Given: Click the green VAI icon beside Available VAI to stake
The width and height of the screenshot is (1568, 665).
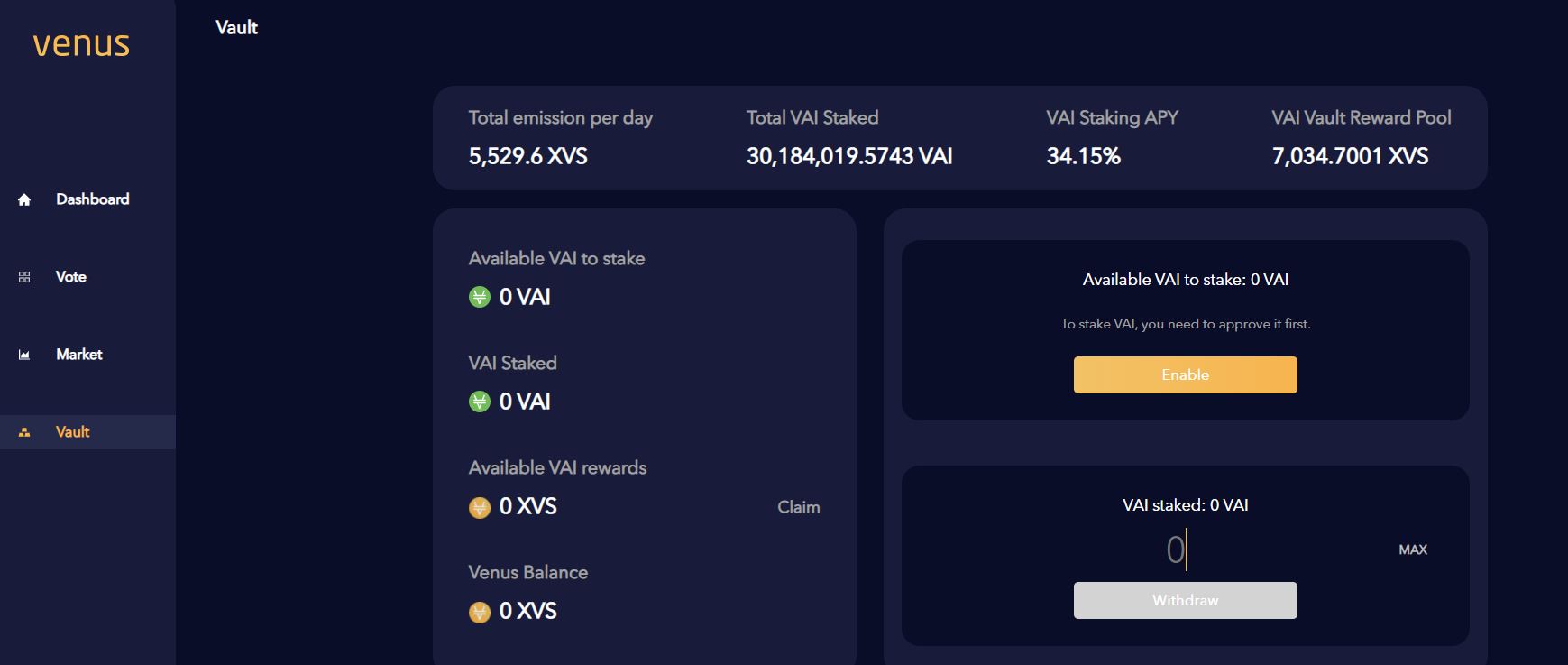Looking at the screenshot, I should click(x=480, y=297).
